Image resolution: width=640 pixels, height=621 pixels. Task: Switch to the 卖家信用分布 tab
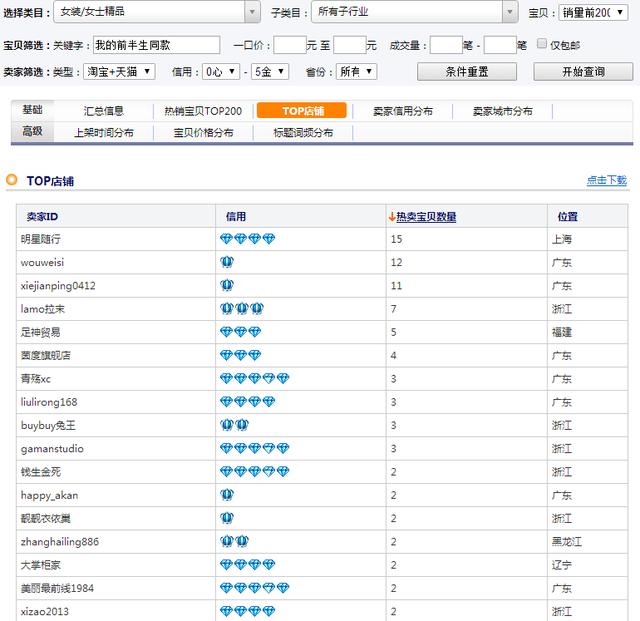tap(402, 111)
